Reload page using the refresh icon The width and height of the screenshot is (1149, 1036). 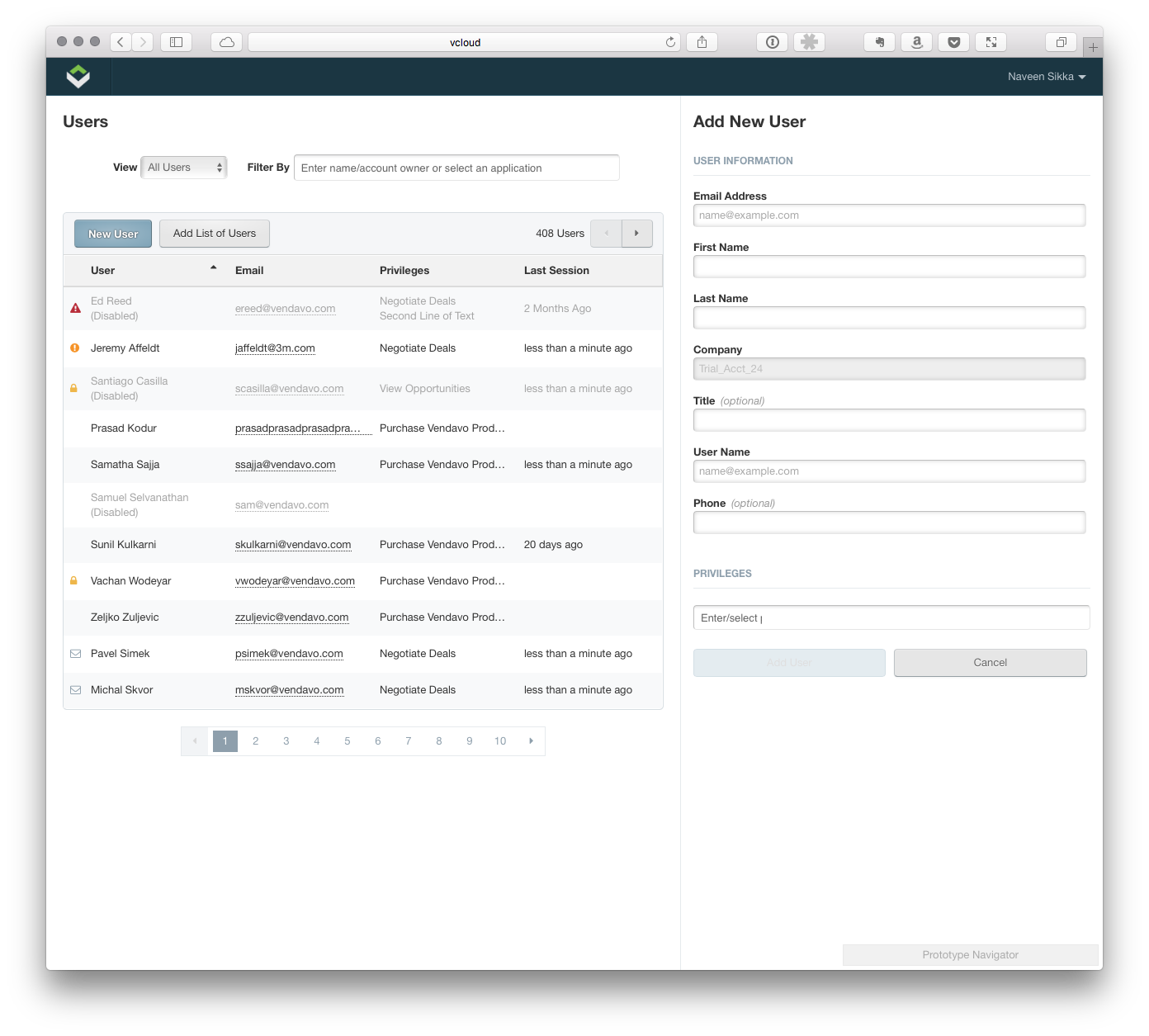(x=670, y=42)
